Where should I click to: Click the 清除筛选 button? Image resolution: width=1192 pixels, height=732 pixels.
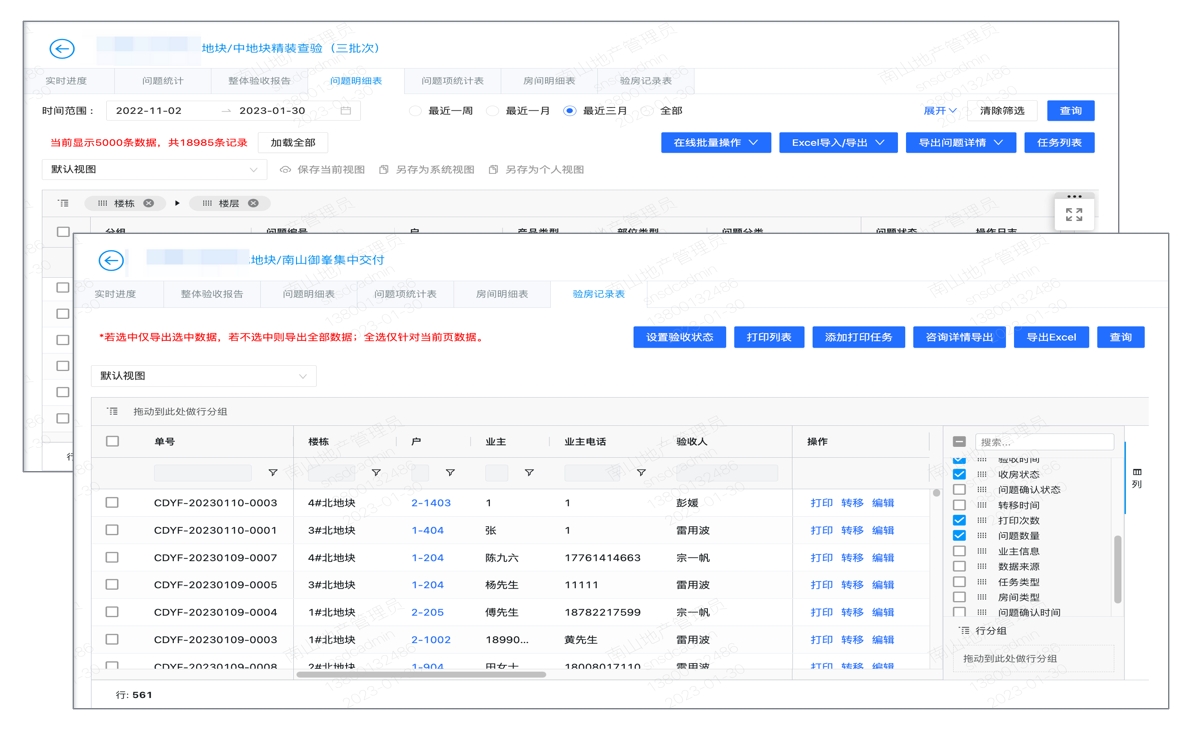[x=1002, y=111]
